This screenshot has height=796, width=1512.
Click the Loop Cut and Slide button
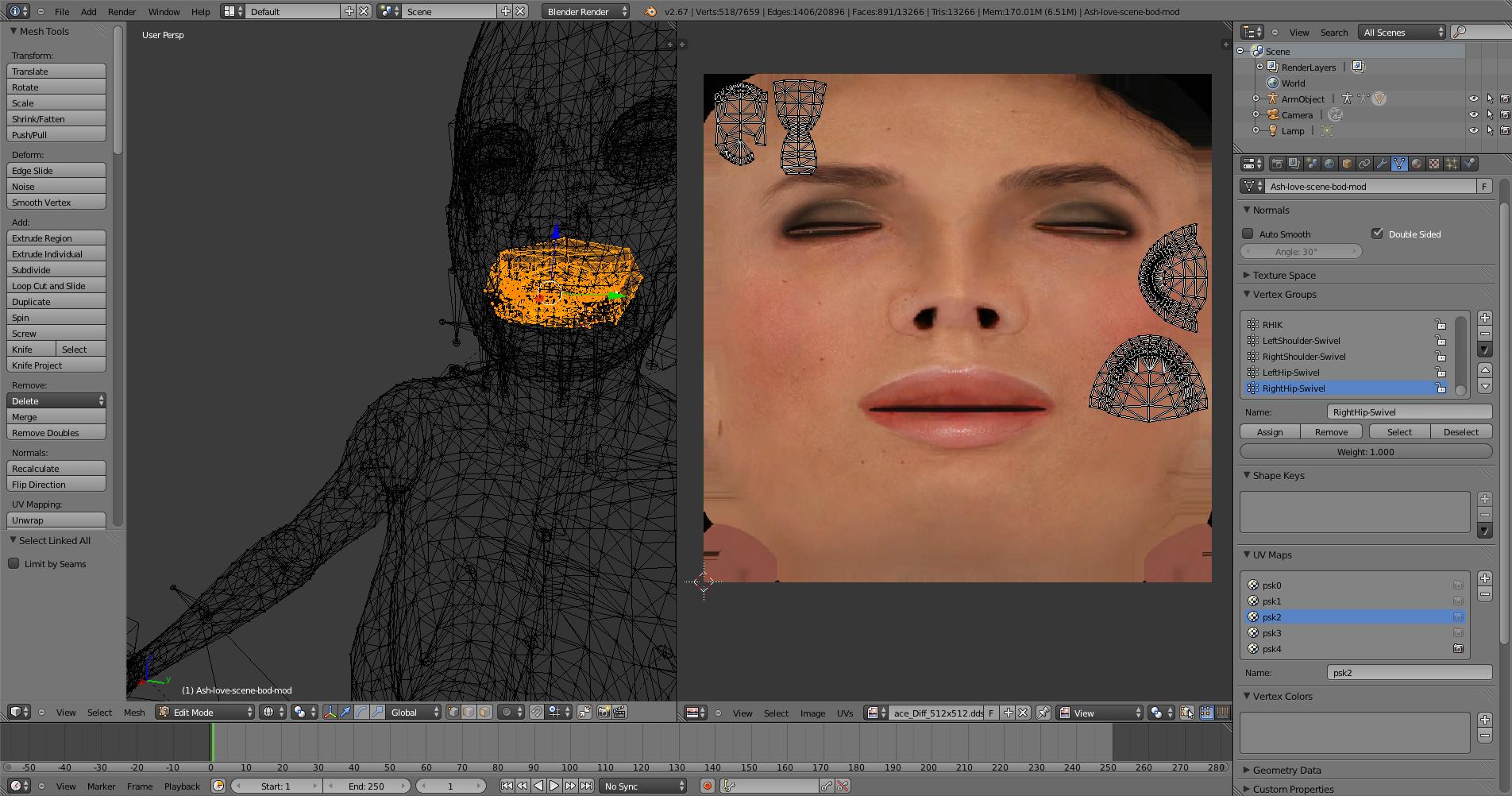point(56,285)
